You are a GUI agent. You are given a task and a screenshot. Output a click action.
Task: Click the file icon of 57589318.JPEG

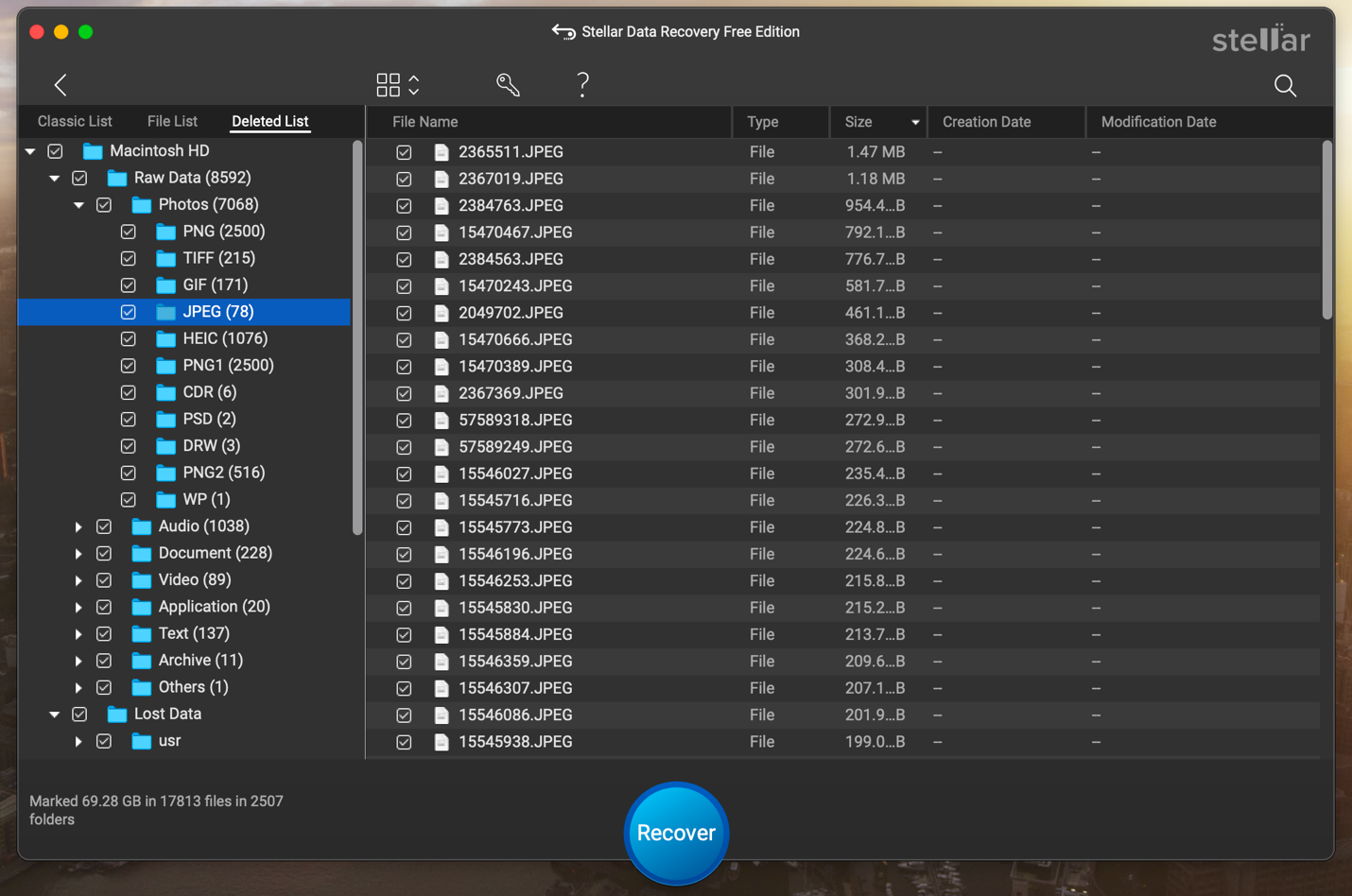point(442,421)
